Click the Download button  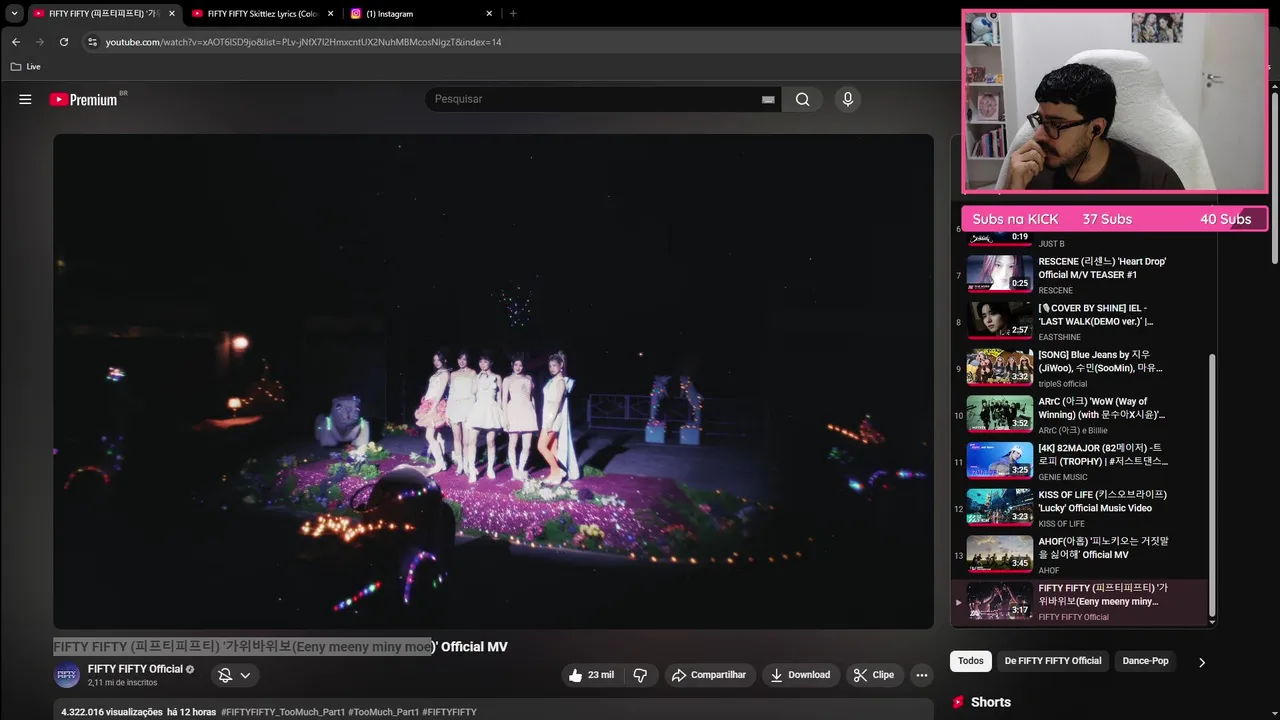point(800,675)
